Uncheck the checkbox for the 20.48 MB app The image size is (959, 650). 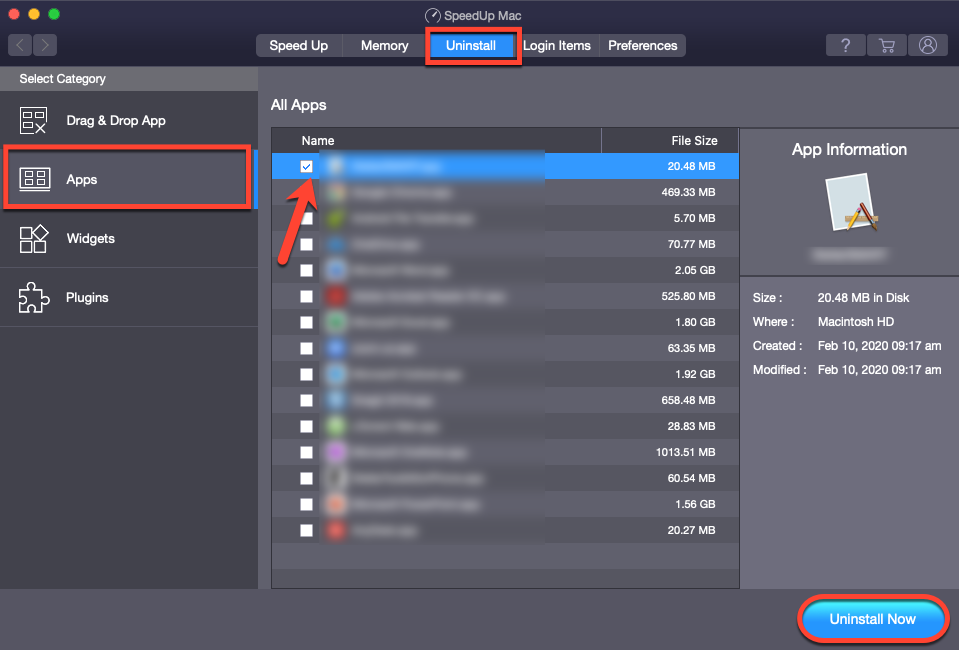306,166
